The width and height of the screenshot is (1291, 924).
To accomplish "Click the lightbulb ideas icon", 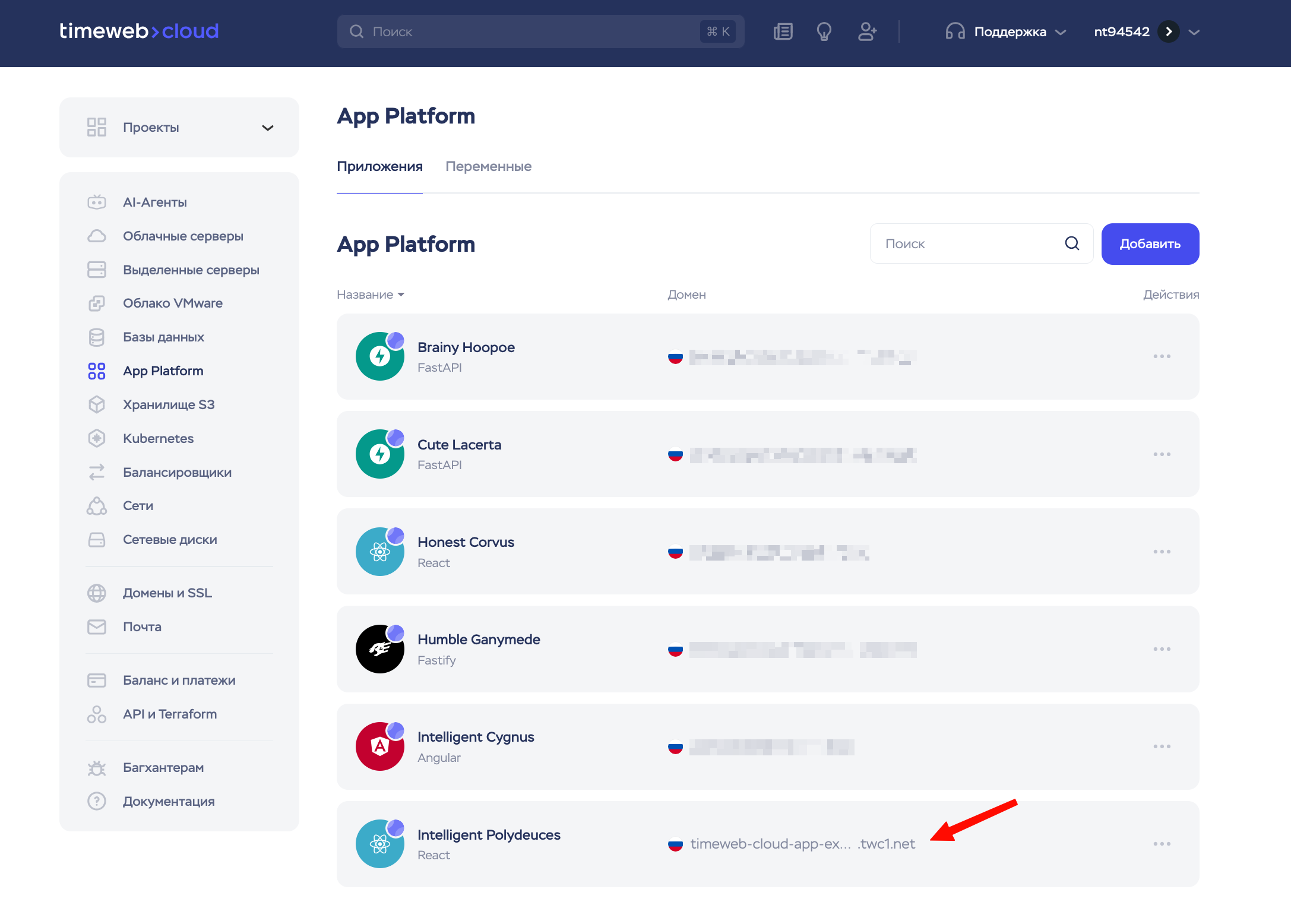I will pos(824,31).
